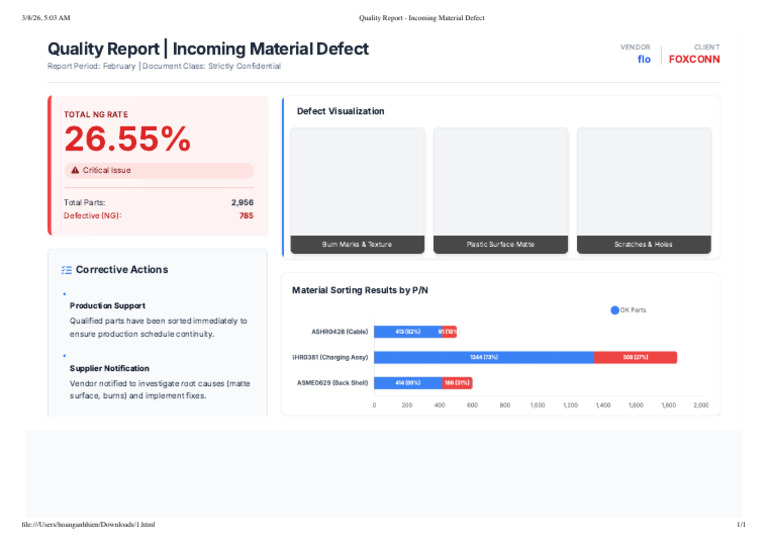Click the Qualified parts have been sorted paragraph
The width and height of the screenshot is (768, 543).
158,328
